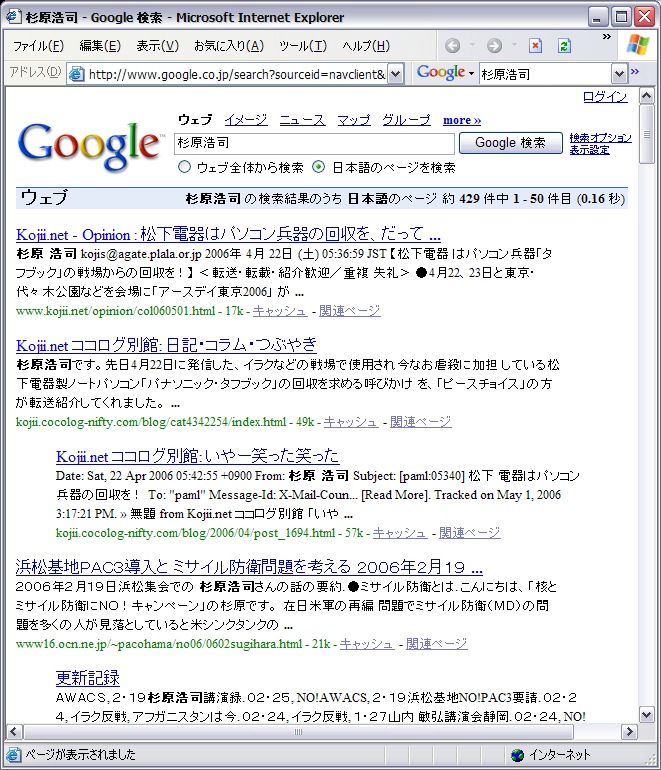Click the Internet zone globe icon in status bar
The height and width of the screenshot is (770, 661).
tap(517, 755)
